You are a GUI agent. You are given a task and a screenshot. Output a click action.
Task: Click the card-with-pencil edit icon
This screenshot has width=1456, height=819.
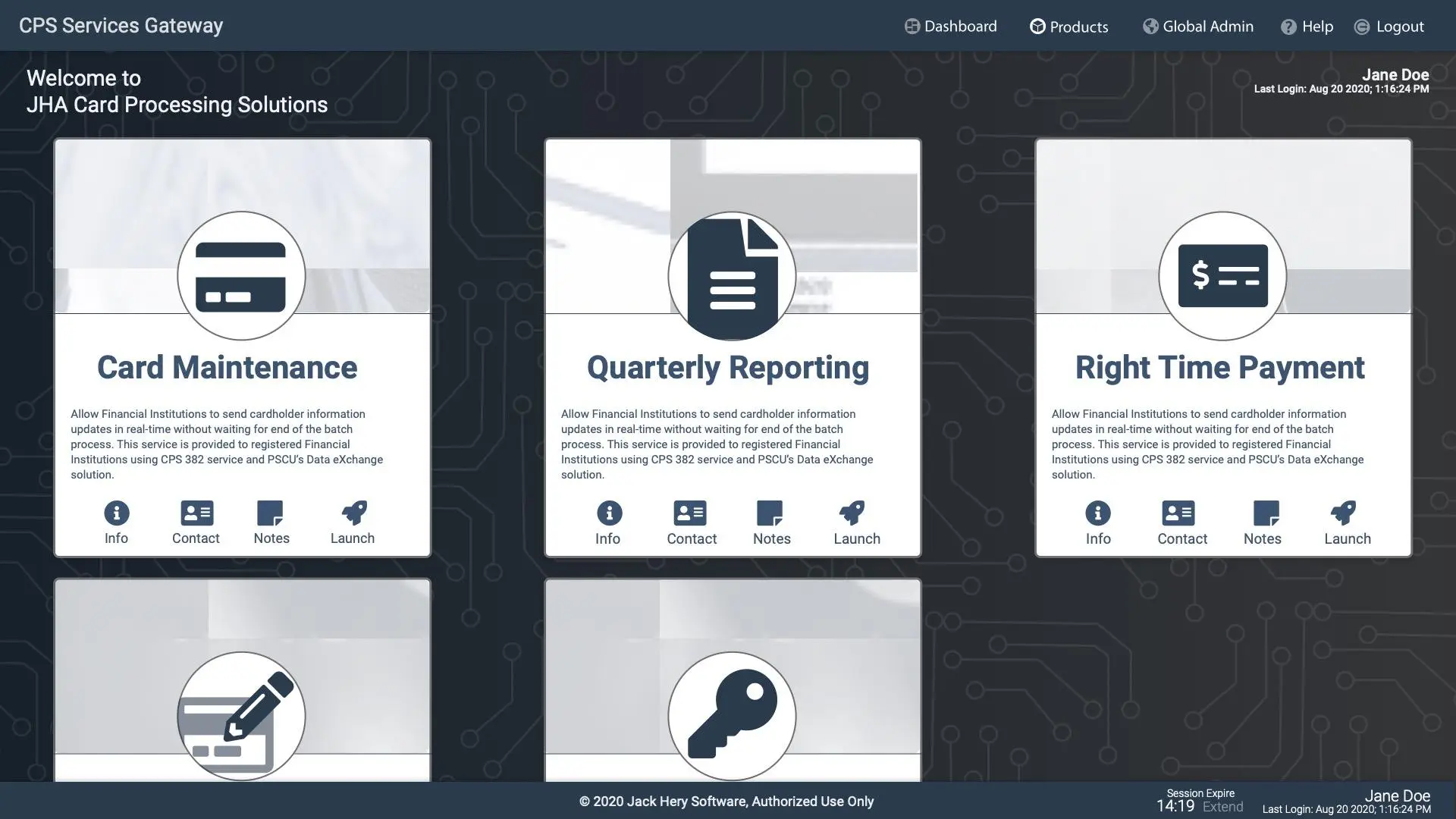pos(241,716)
